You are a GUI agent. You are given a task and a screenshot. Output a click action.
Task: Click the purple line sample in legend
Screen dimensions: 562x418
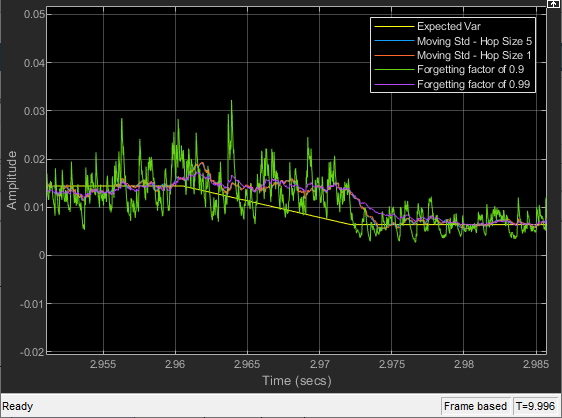click(x=394, y=84)
